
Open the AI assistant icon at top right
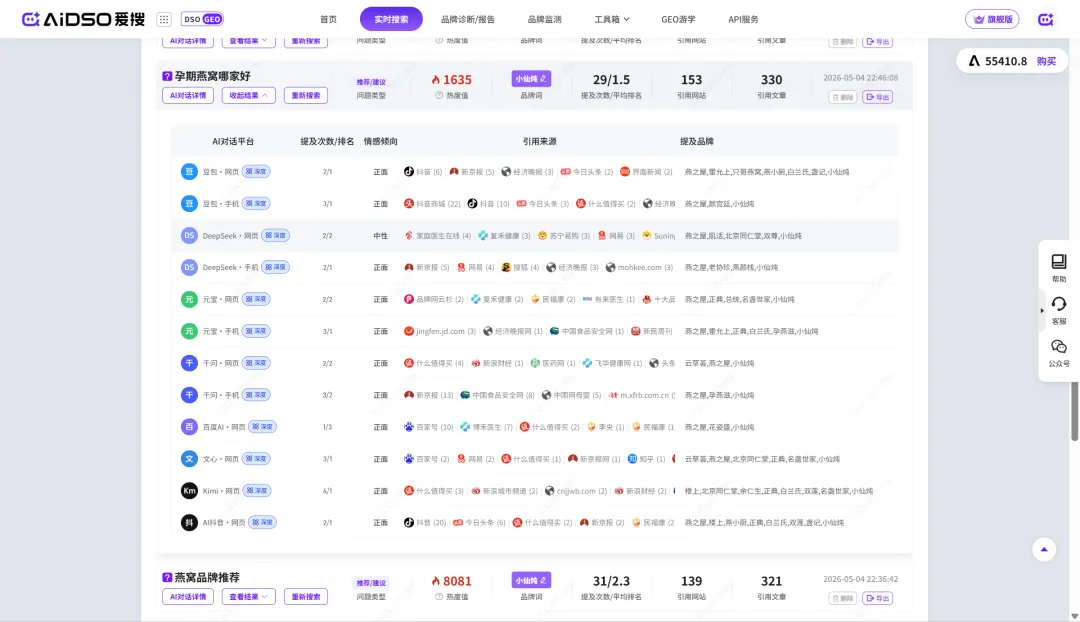(1046, 19)
